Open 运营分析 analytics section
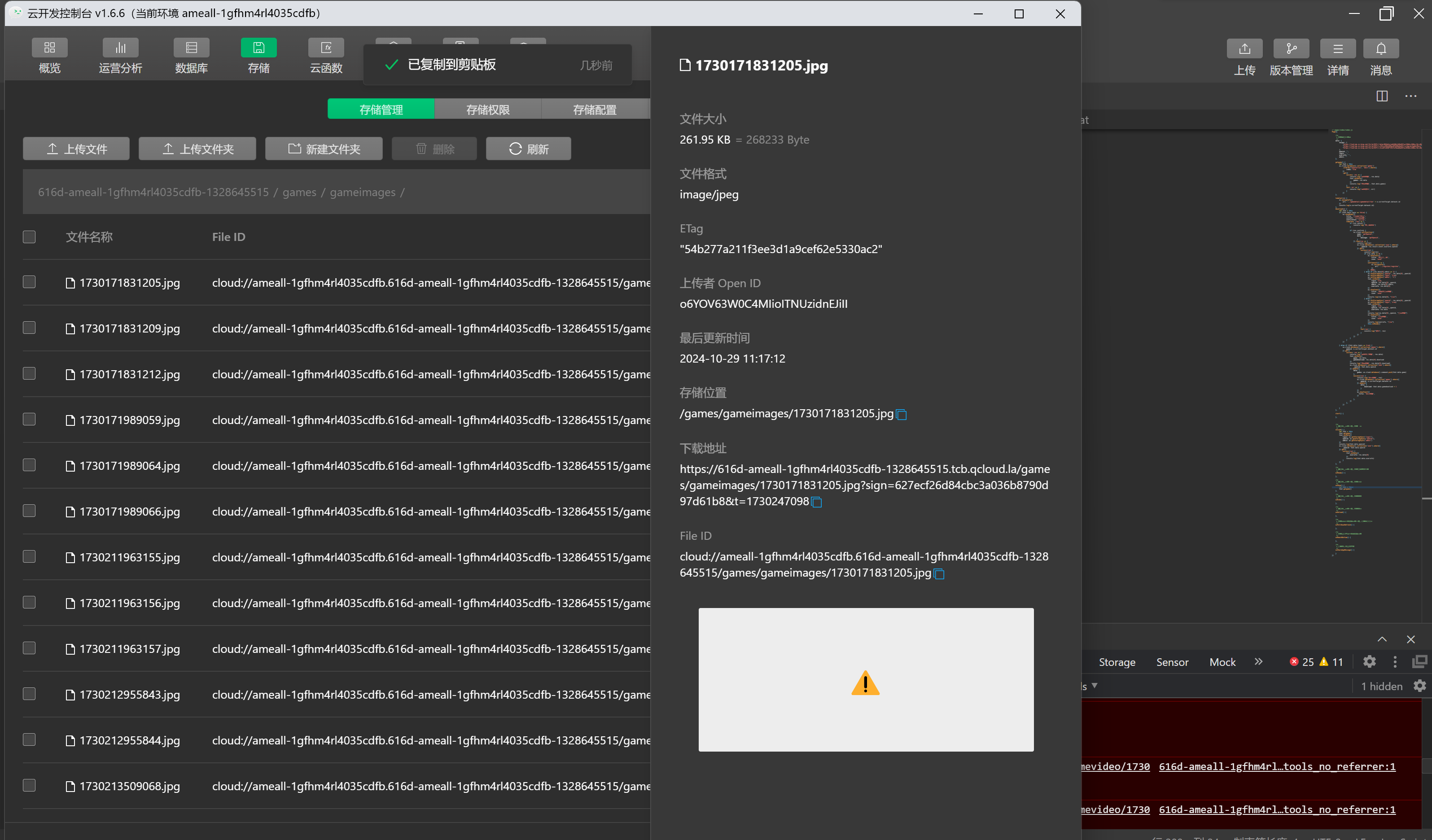Image resolution: width=1432 pixels, height=840 pixels. 120,48
